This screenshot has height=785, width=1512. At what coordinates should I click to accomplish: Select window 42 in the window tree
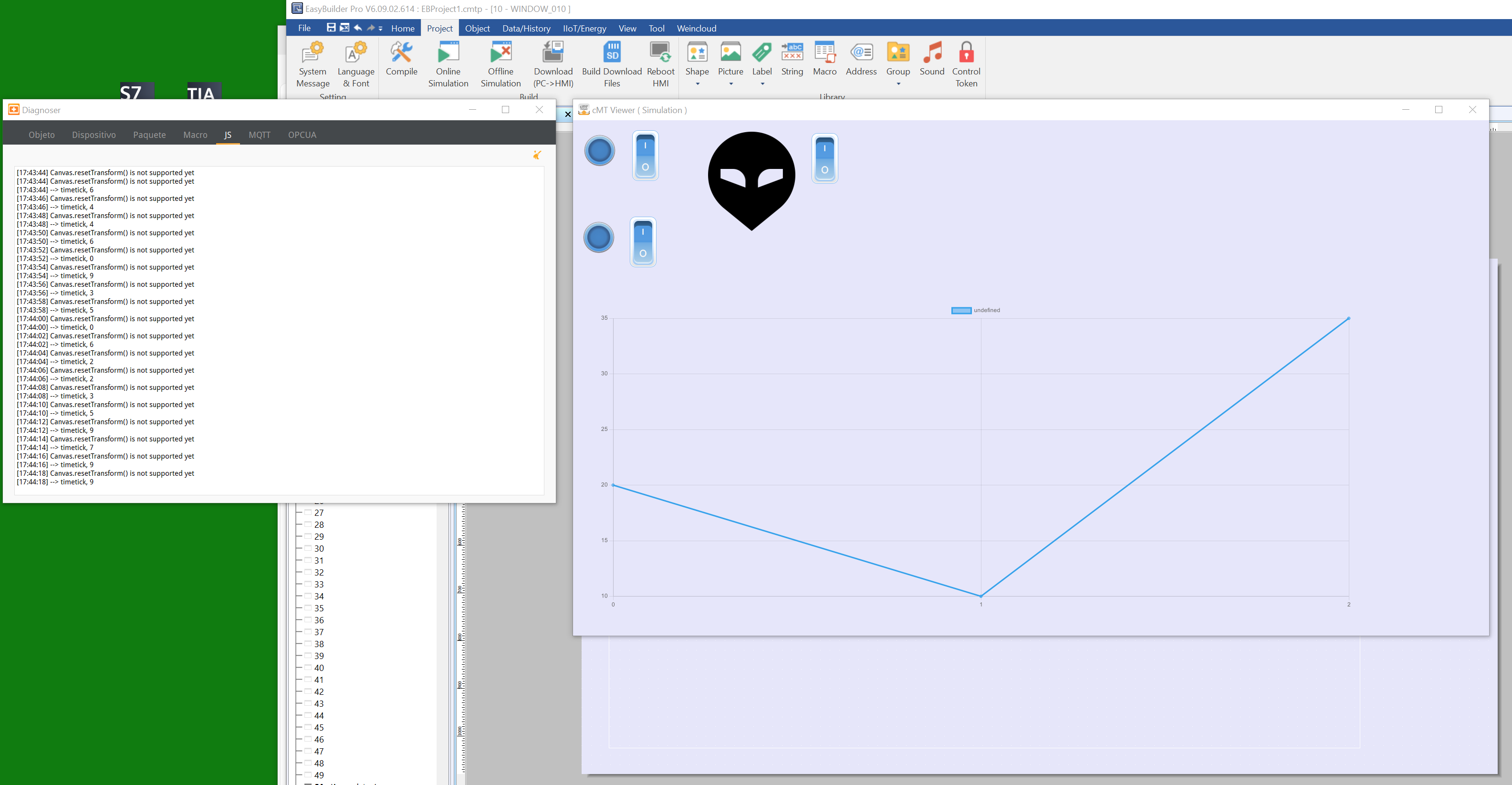[319, 691]
